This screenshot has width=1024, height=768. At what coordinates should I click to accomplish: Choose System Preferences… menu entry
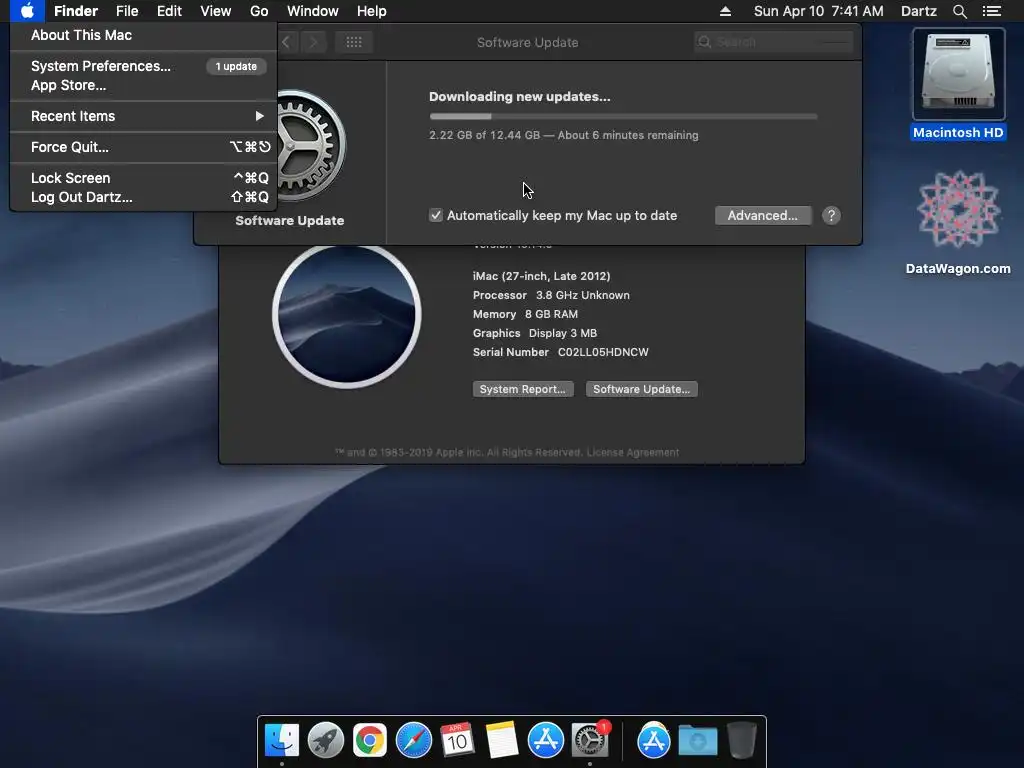click(144, 66)
